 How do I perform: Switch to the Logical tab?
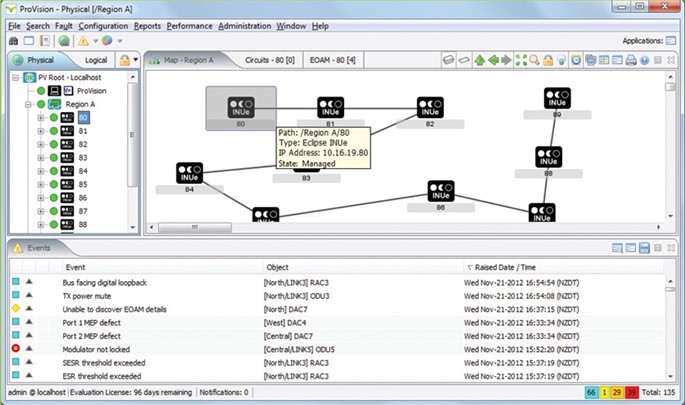coord(96,60)
